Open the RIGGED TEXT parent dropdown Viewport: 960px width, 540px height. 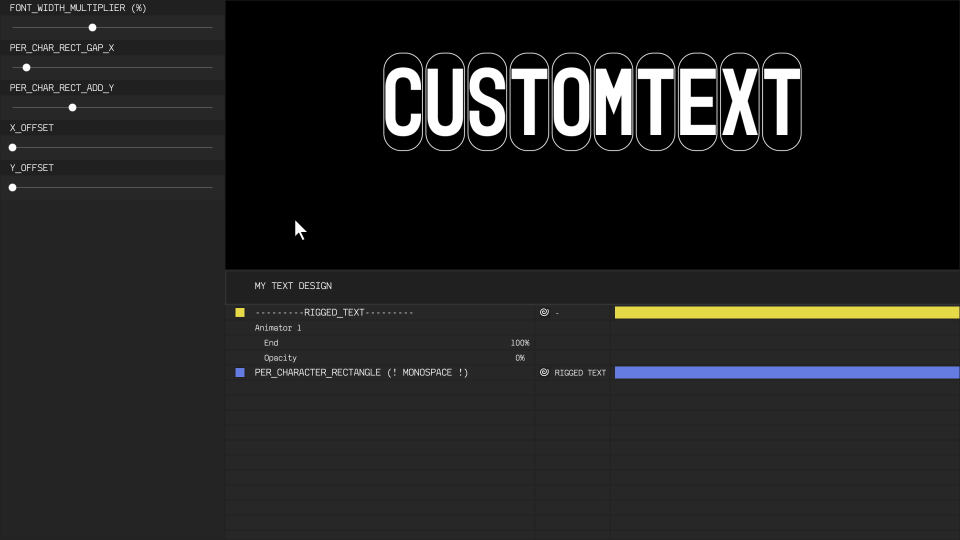coord(580,372)
